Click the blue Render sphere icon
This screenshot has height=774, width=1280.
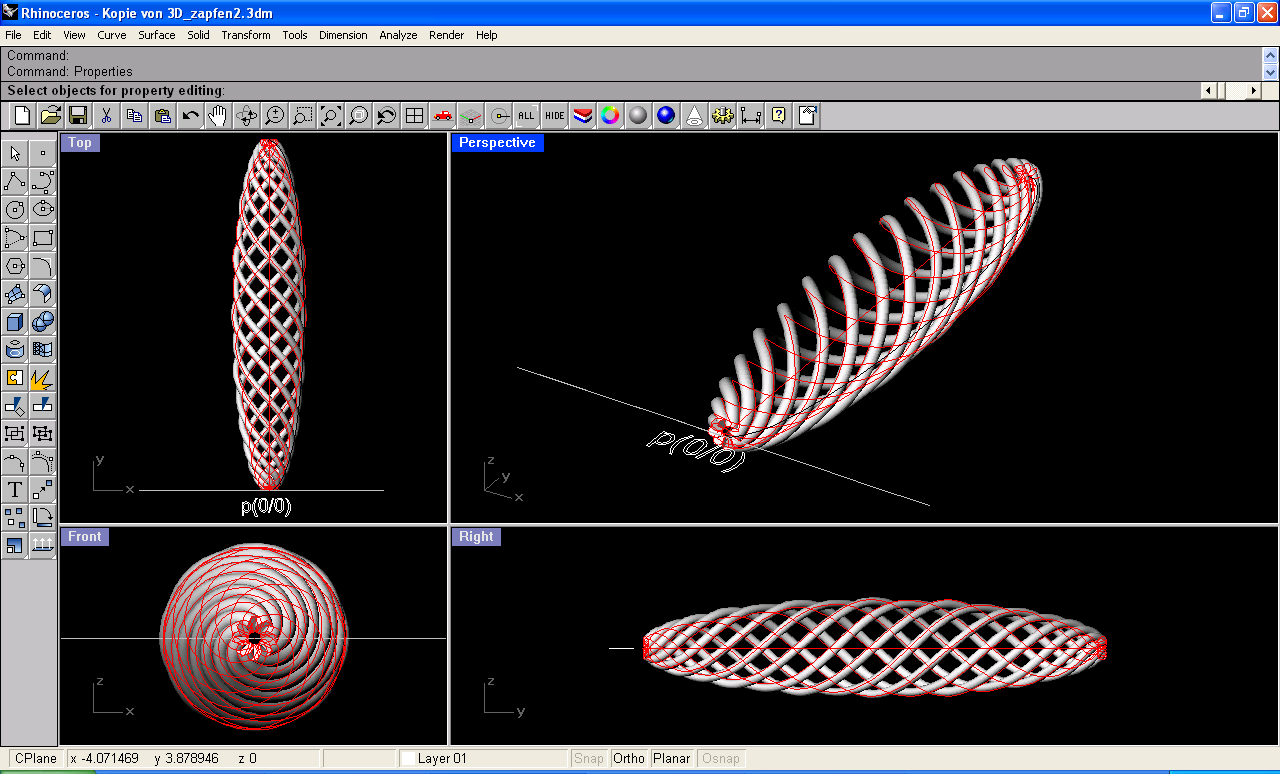click(x=666, y=116)
